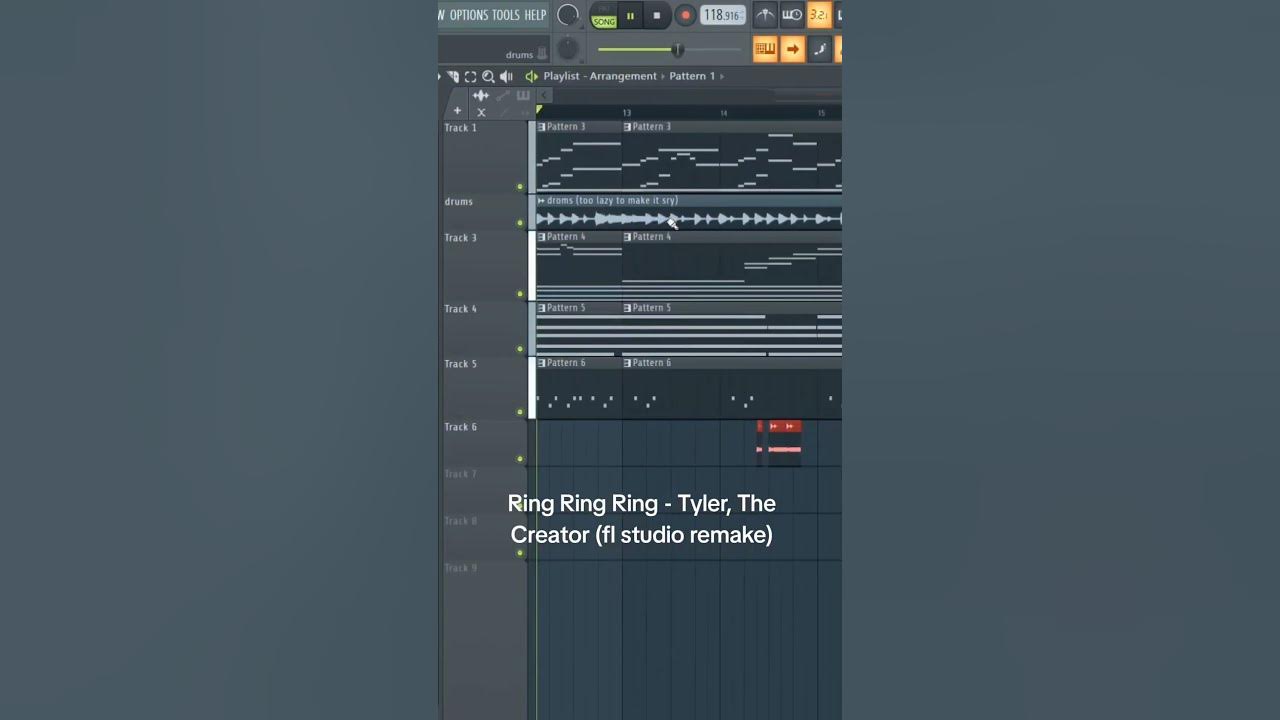This screenshot has width=1280, height=720.
Task: Click timeline bar marker 14
Action: pyautogui.click(x=724, y=113)
